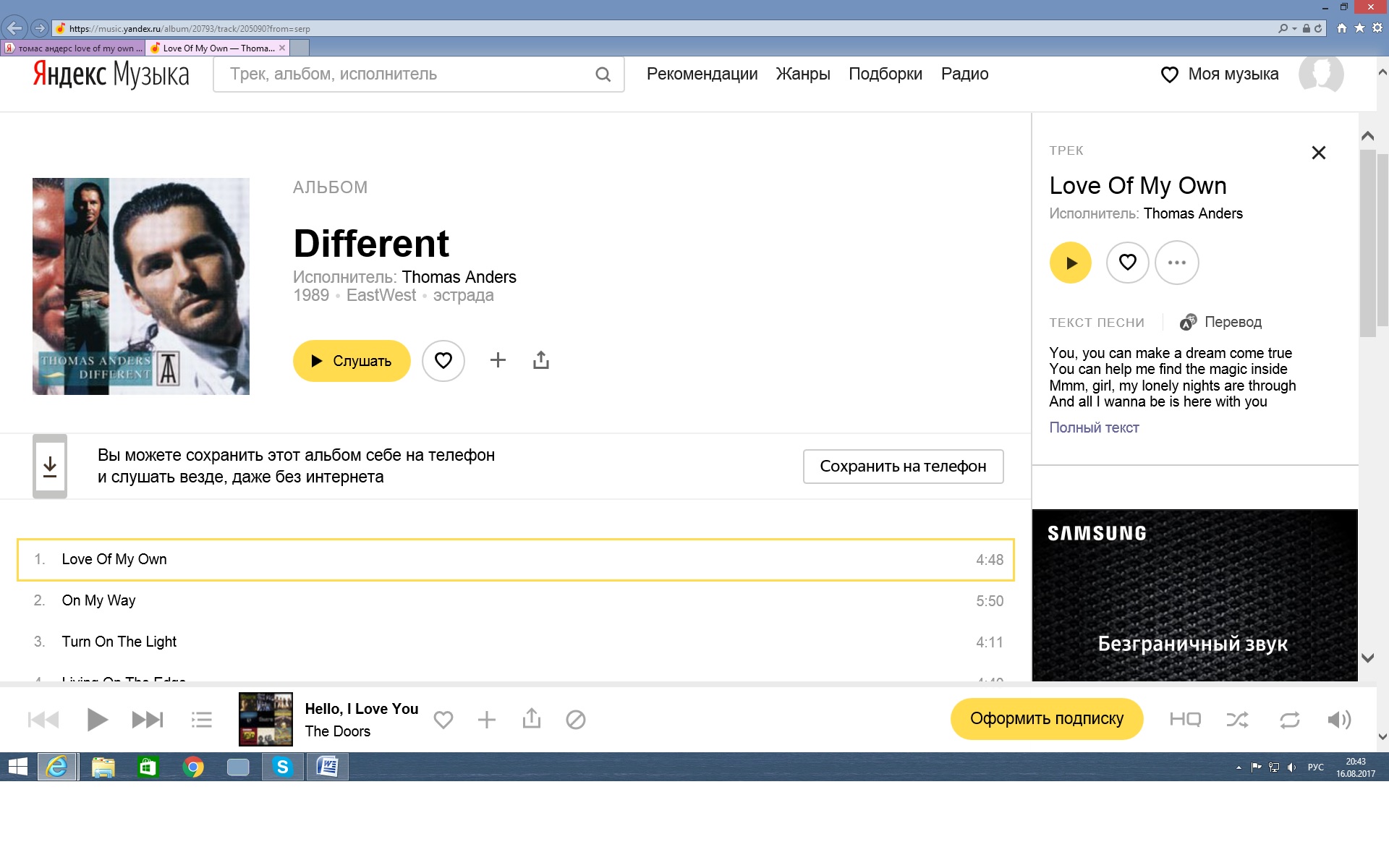Viewport: 1389px width, 868px height.
Task: Go to the Радио section
Action: coord(964,74)
